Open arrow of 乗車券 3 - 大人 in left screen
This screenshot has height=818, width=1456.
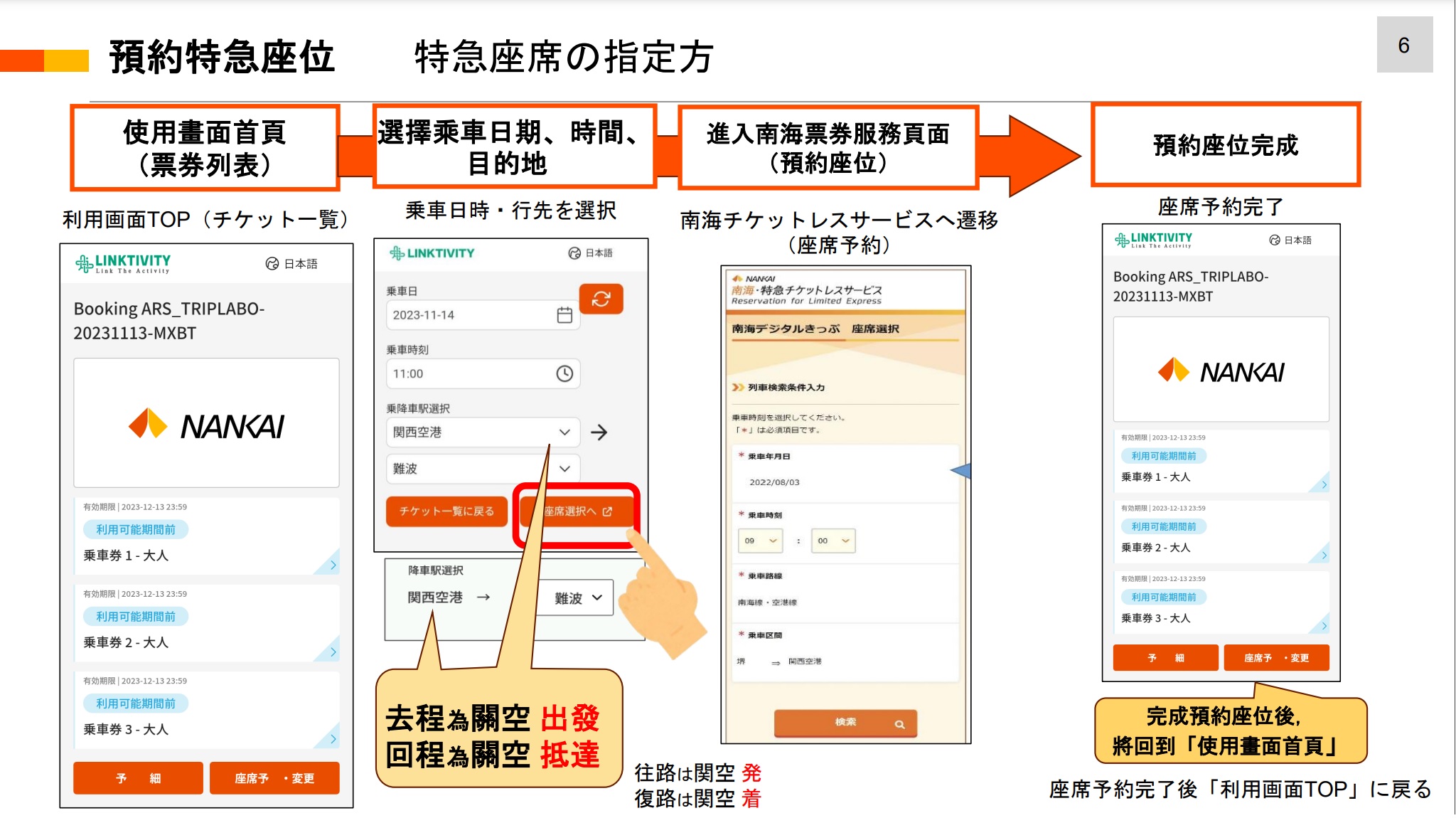[x=333, y=739]
